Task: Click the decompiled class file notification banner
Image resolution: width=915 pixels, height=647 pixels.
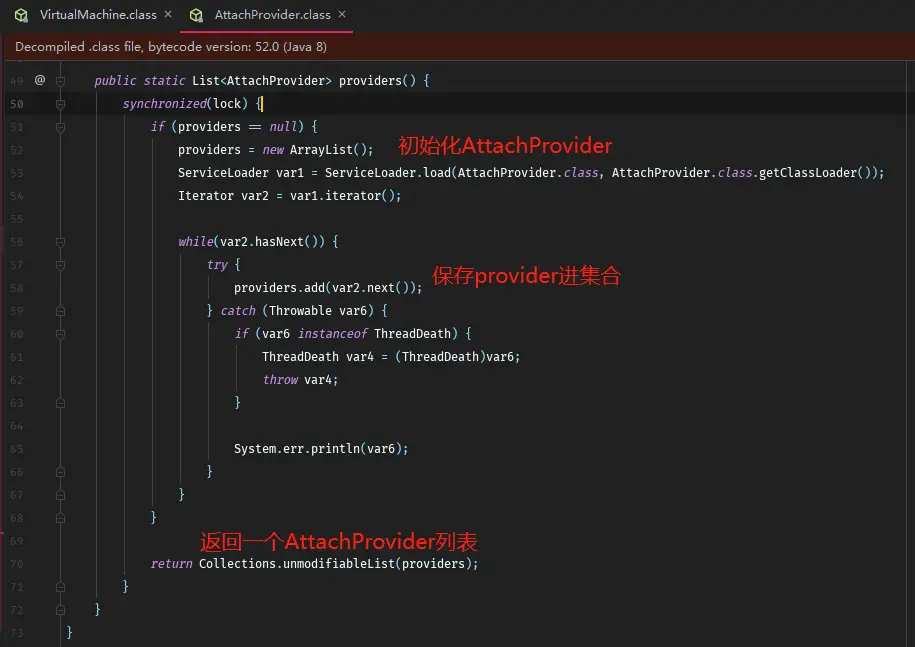Action: 458,47
